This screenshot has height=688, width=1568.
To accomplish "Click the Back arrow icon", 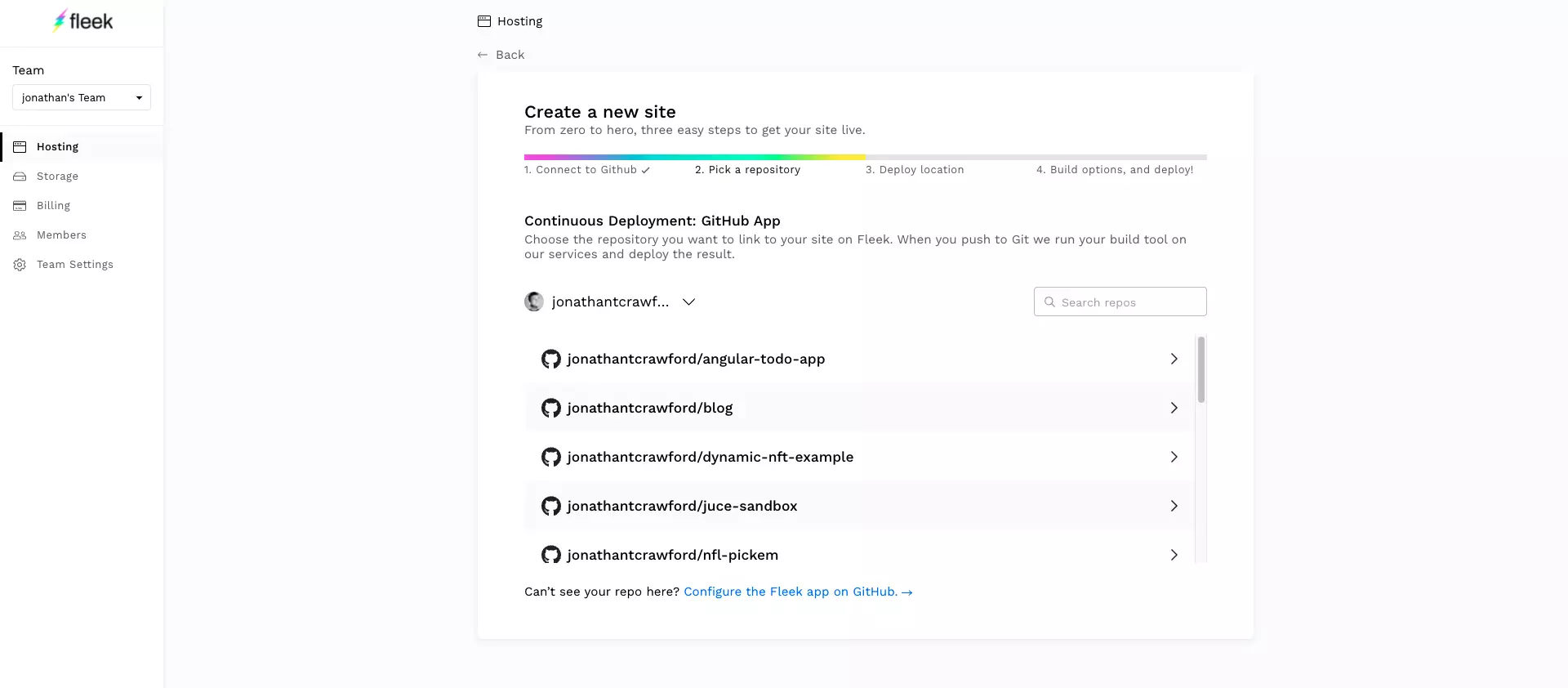I will 483,55.
